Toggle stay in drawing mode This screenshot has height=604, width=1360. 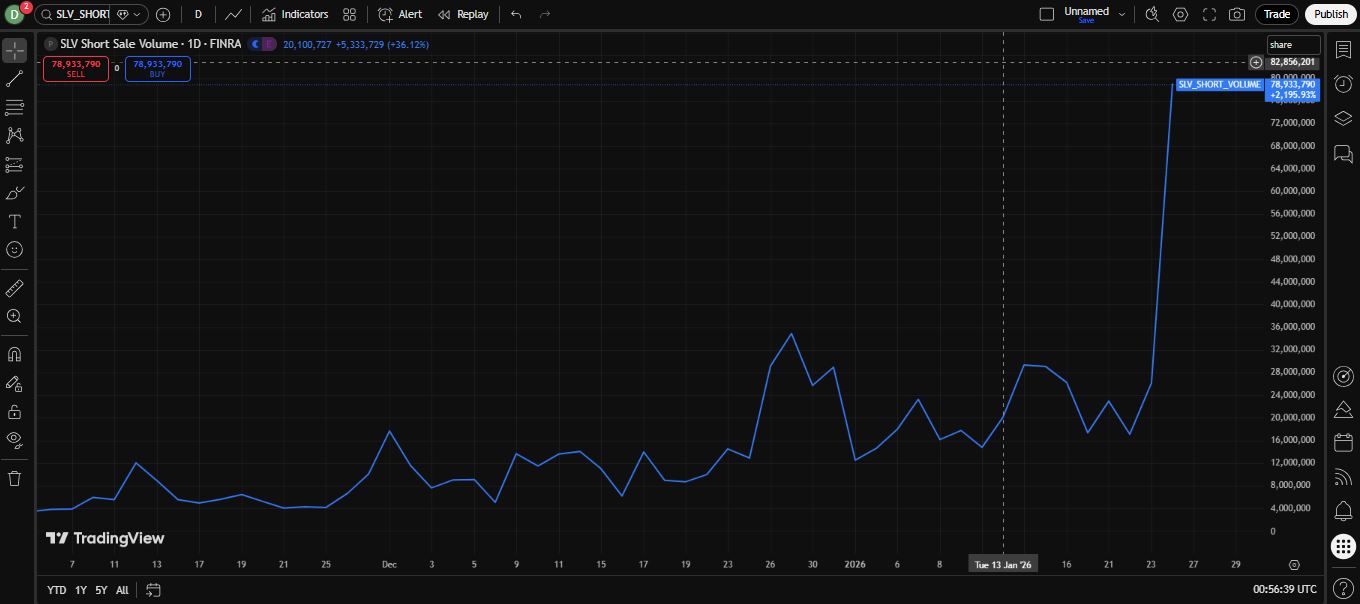point(15,383)
